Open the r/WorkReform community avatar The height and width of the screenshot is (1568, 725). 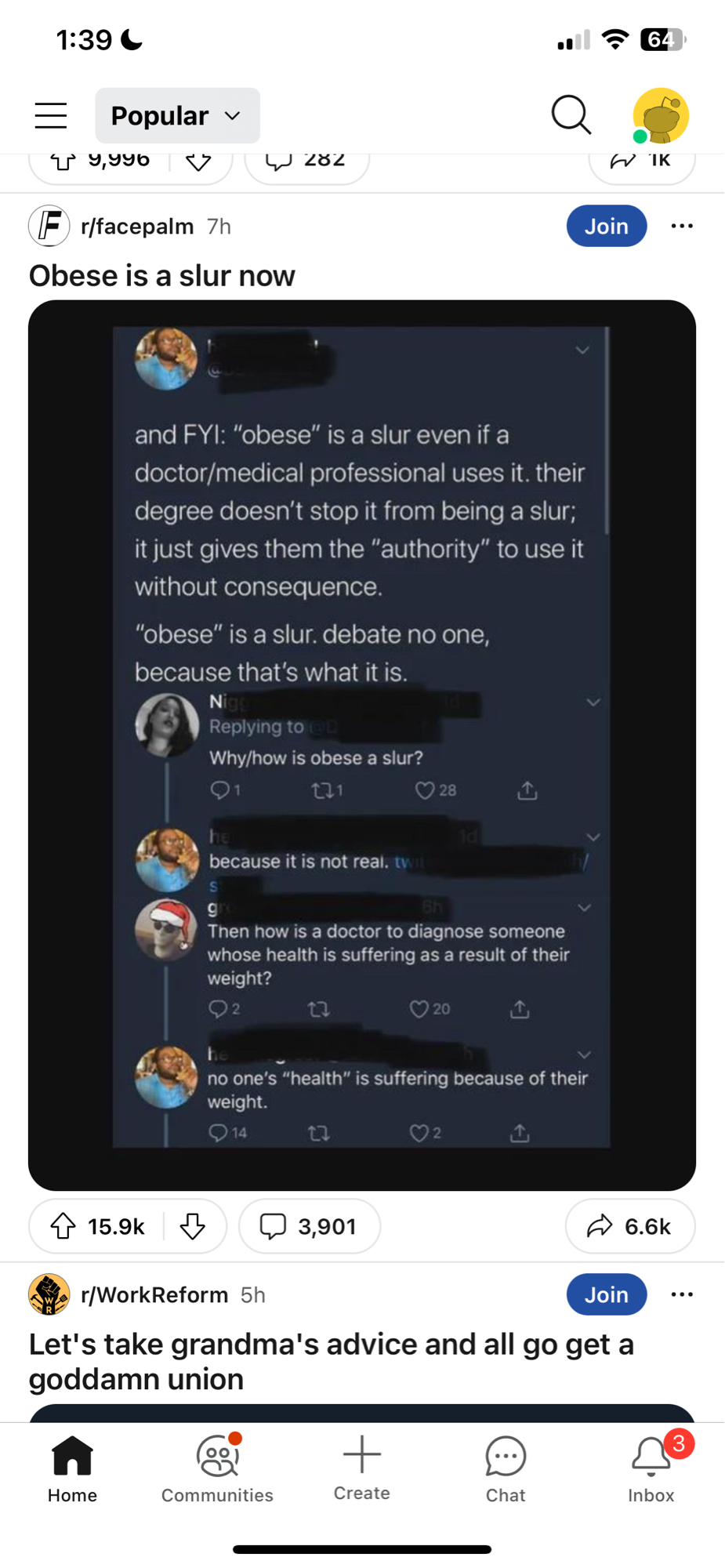click(49, 1294)
